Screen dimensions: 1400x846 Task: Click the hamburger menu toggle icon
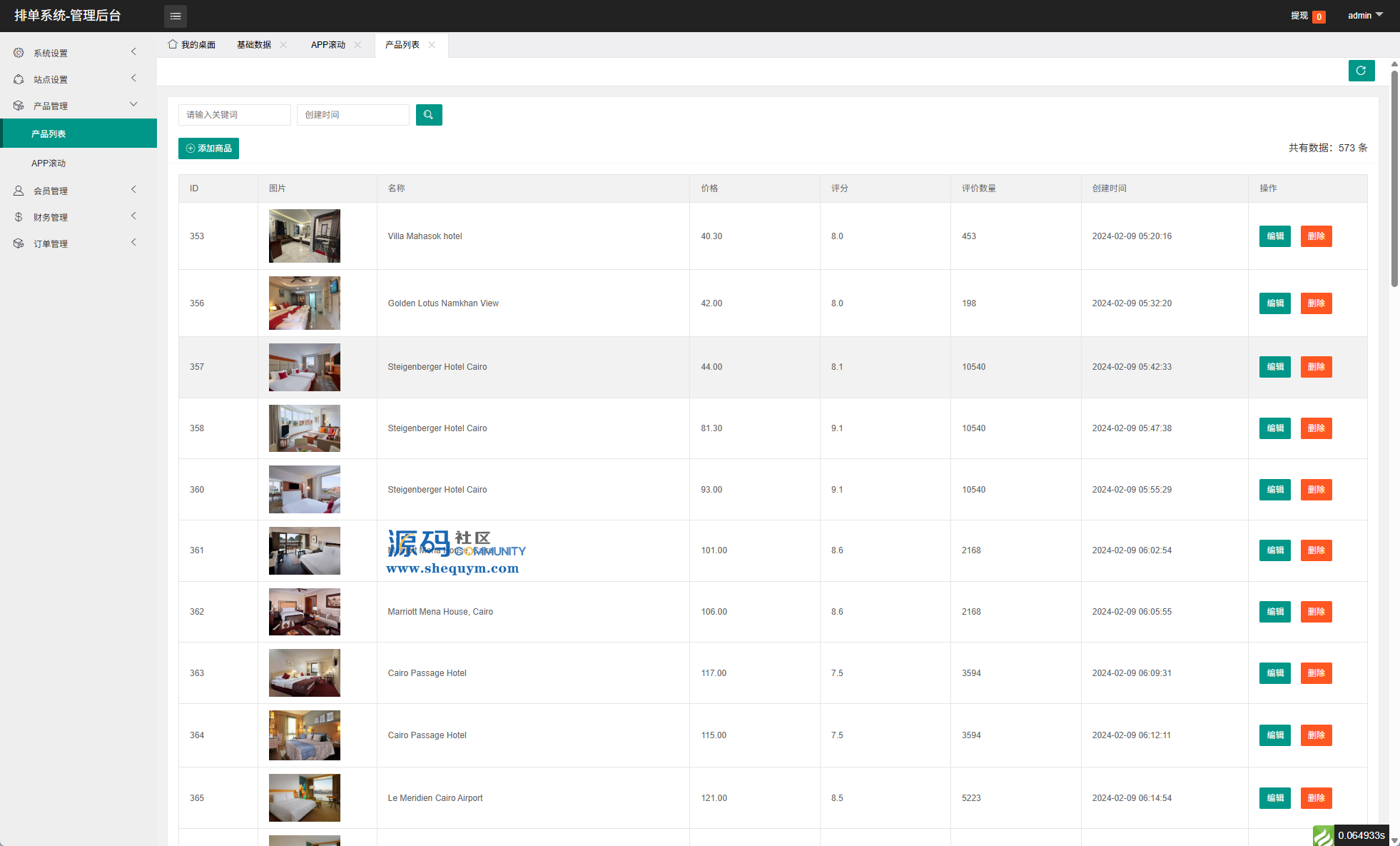[176, 16]
